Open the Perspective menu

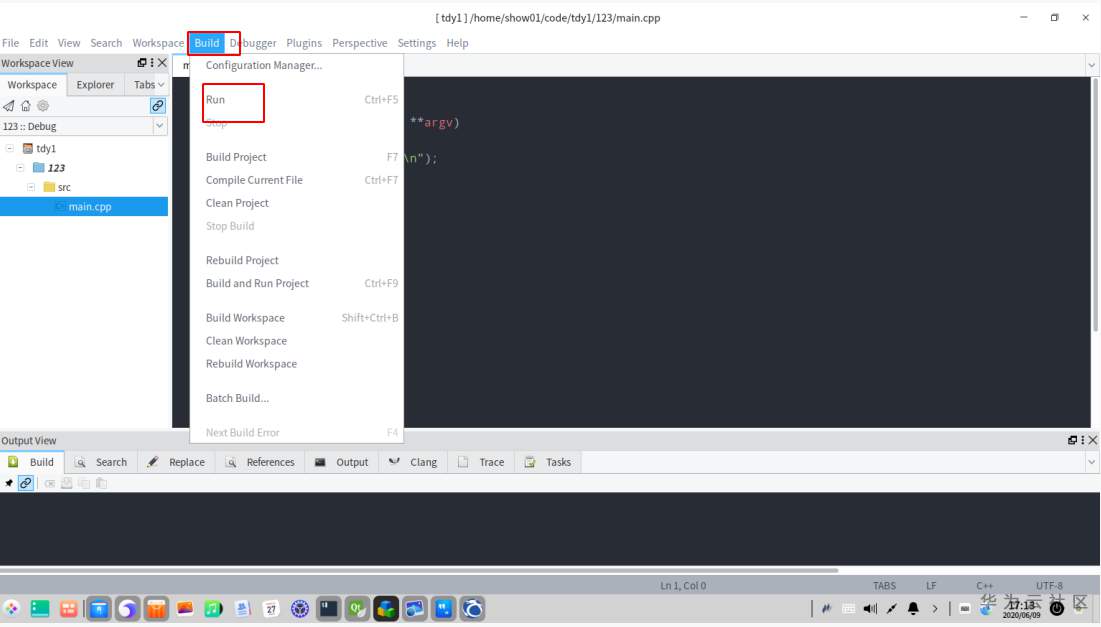[x=360, y=43]
